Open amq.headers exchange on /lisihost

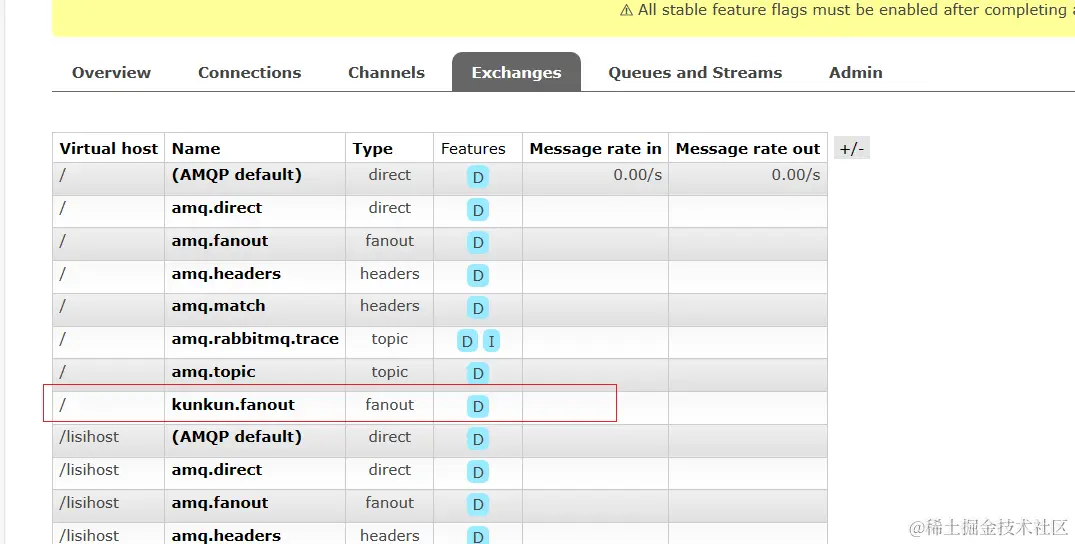tap(226, 535)
